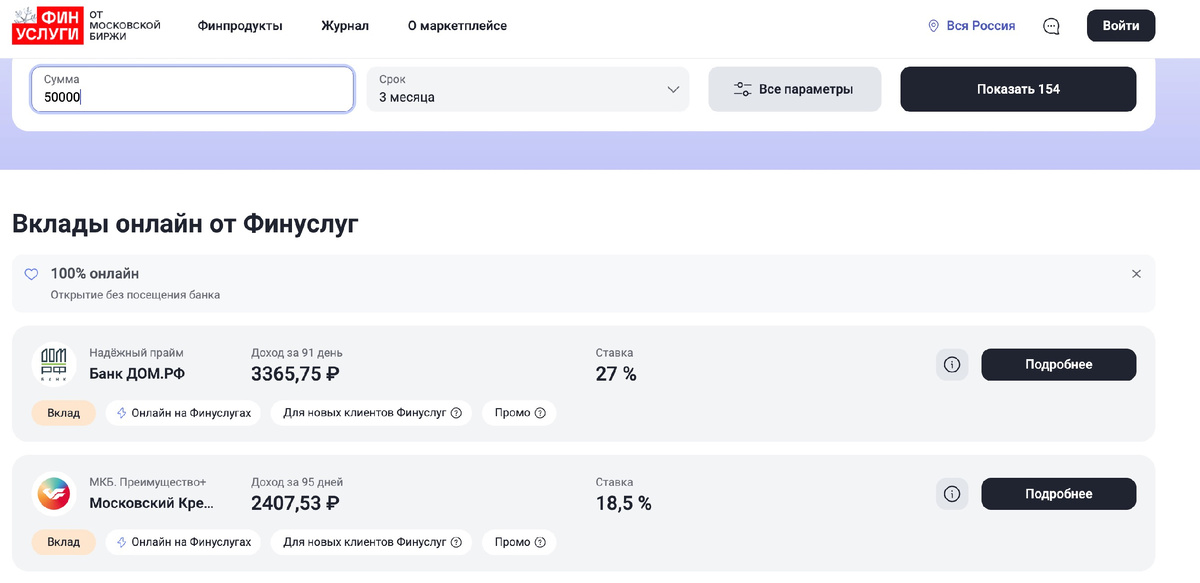Viewport: 1200px width, 583px height.
Task: Click Показать 154 button
Action: pyautogui.click(x=1018, y=89)
